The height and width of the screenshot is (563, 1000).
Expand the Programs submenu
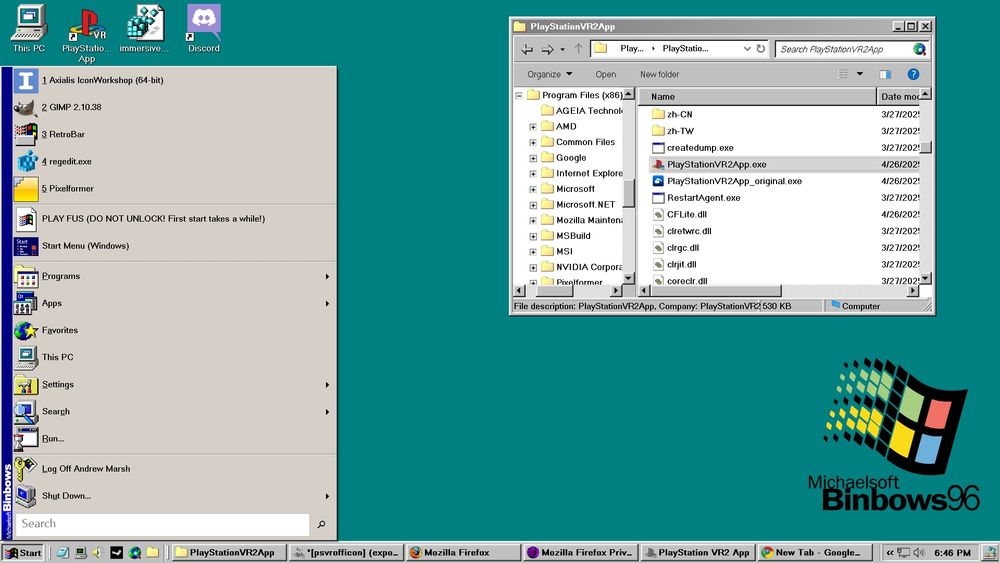(175, 276)
